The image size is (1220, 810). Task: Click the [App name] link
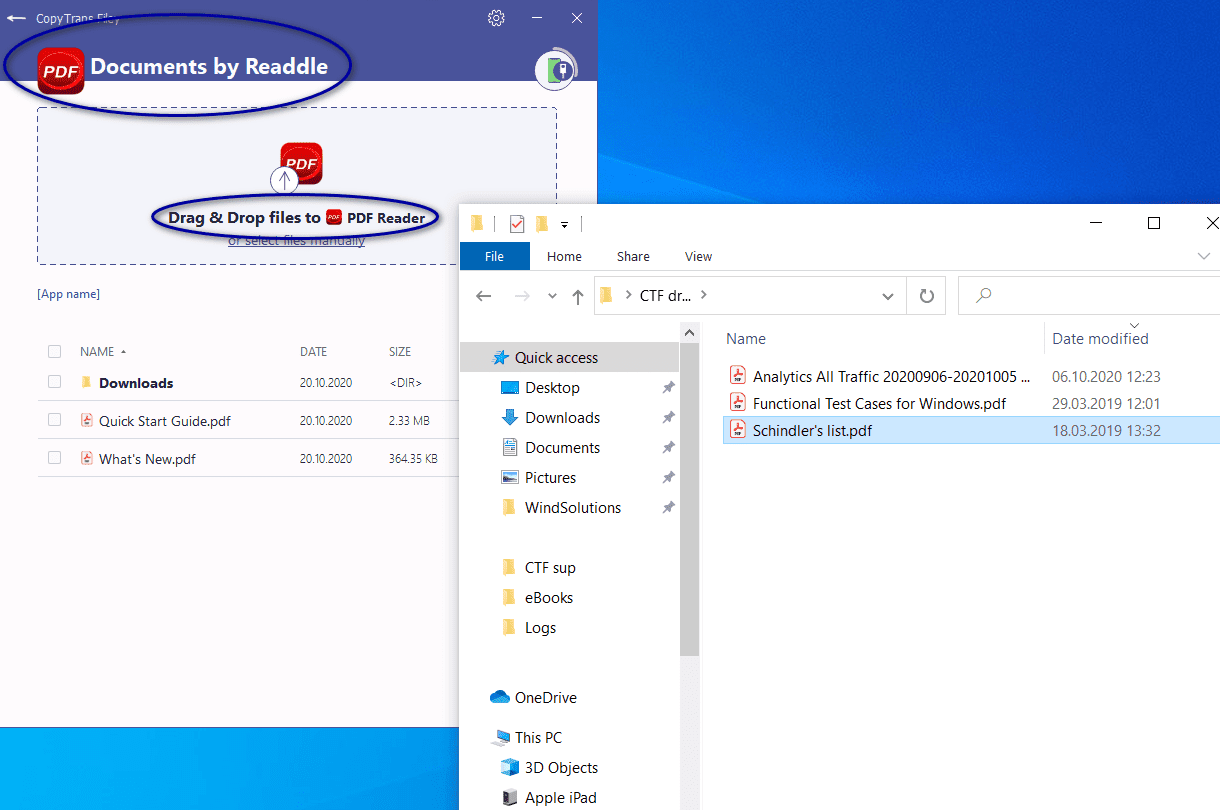tap(68, 294)
